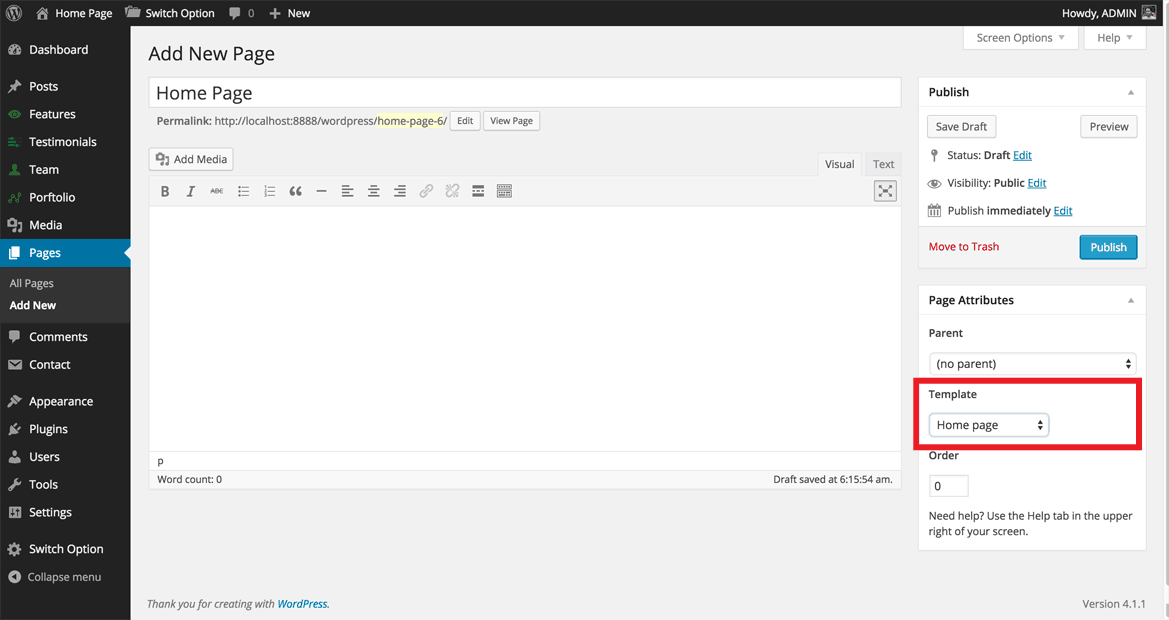The height and width of the screenshot is (620, 1169).
Task: Insert a blockquote
Action: [295, 191]
